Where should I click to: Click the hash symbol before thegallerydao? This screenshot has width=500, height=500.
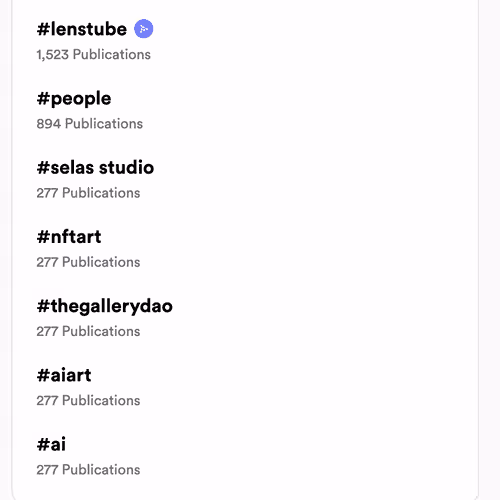click(x=43, y=306)
